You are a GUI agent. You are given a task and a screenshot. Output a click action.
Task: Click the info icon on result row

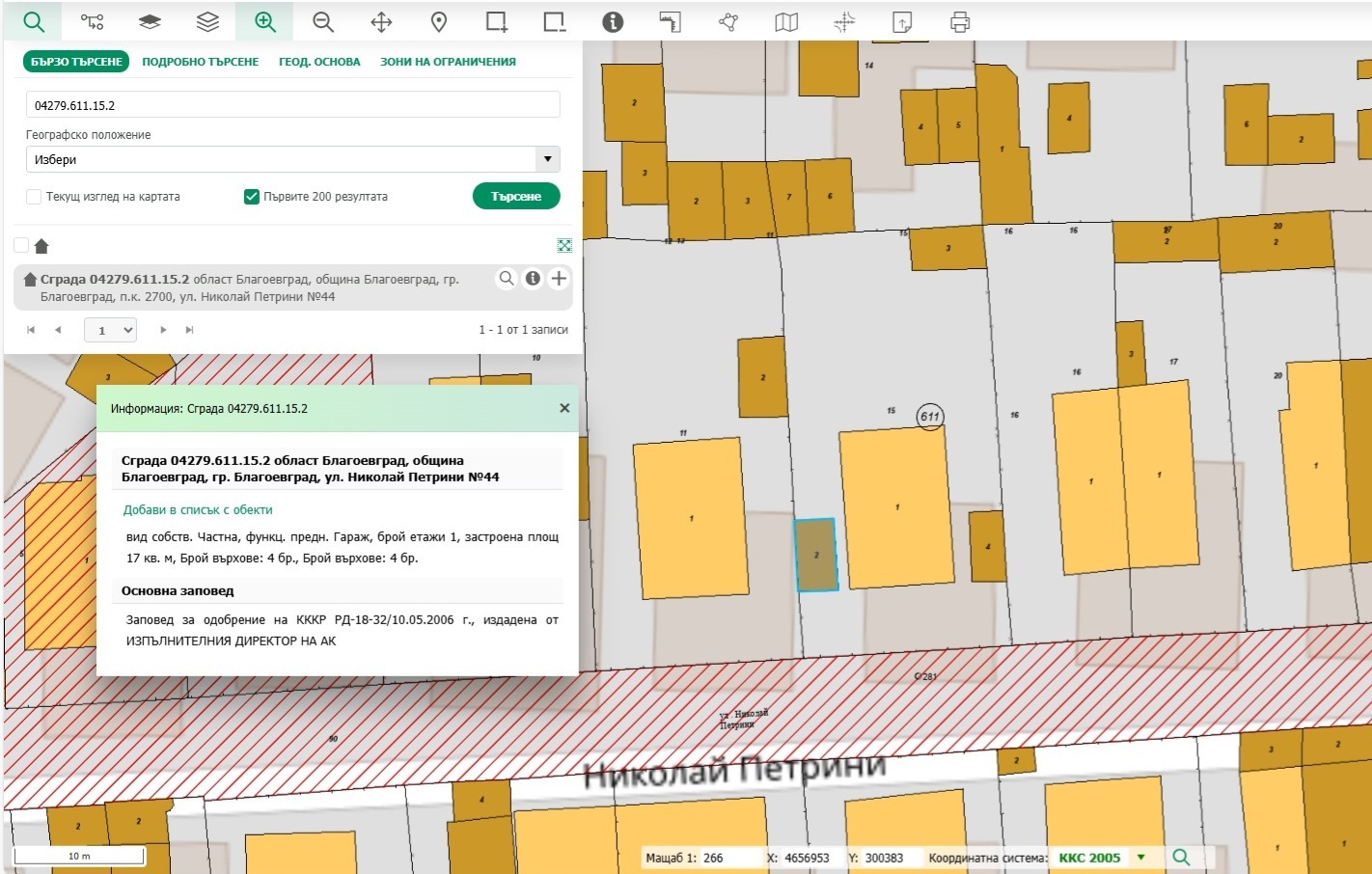(x=533, y=279)
